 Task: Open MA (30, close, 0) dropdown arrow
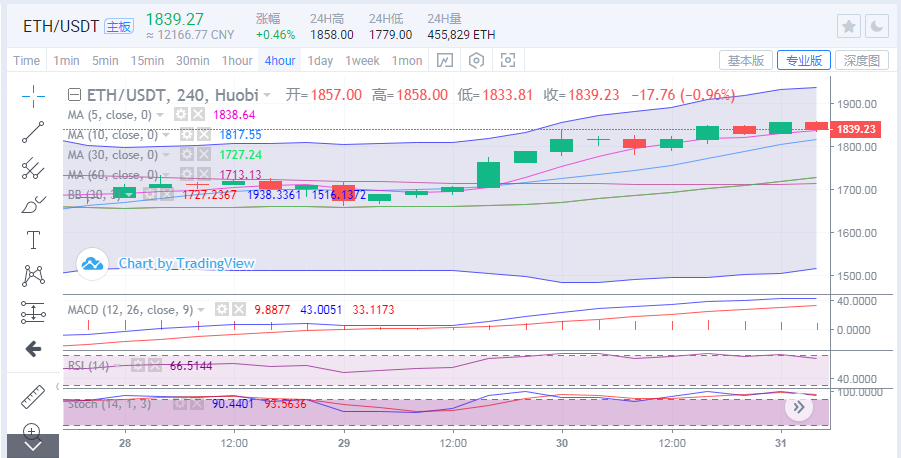pos(166,155)
